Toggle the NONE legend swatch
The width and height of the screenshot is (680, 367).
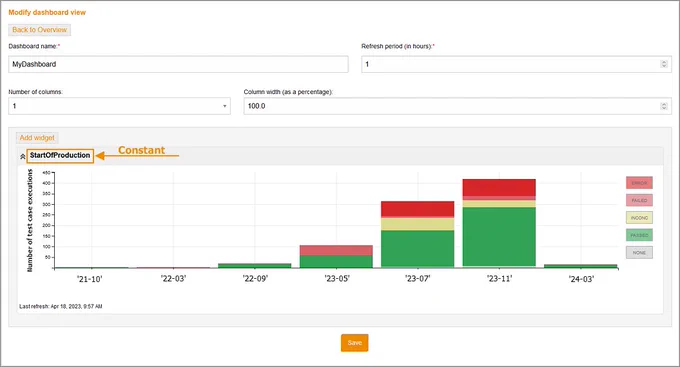pyautogui.click(x=639, y=252)
